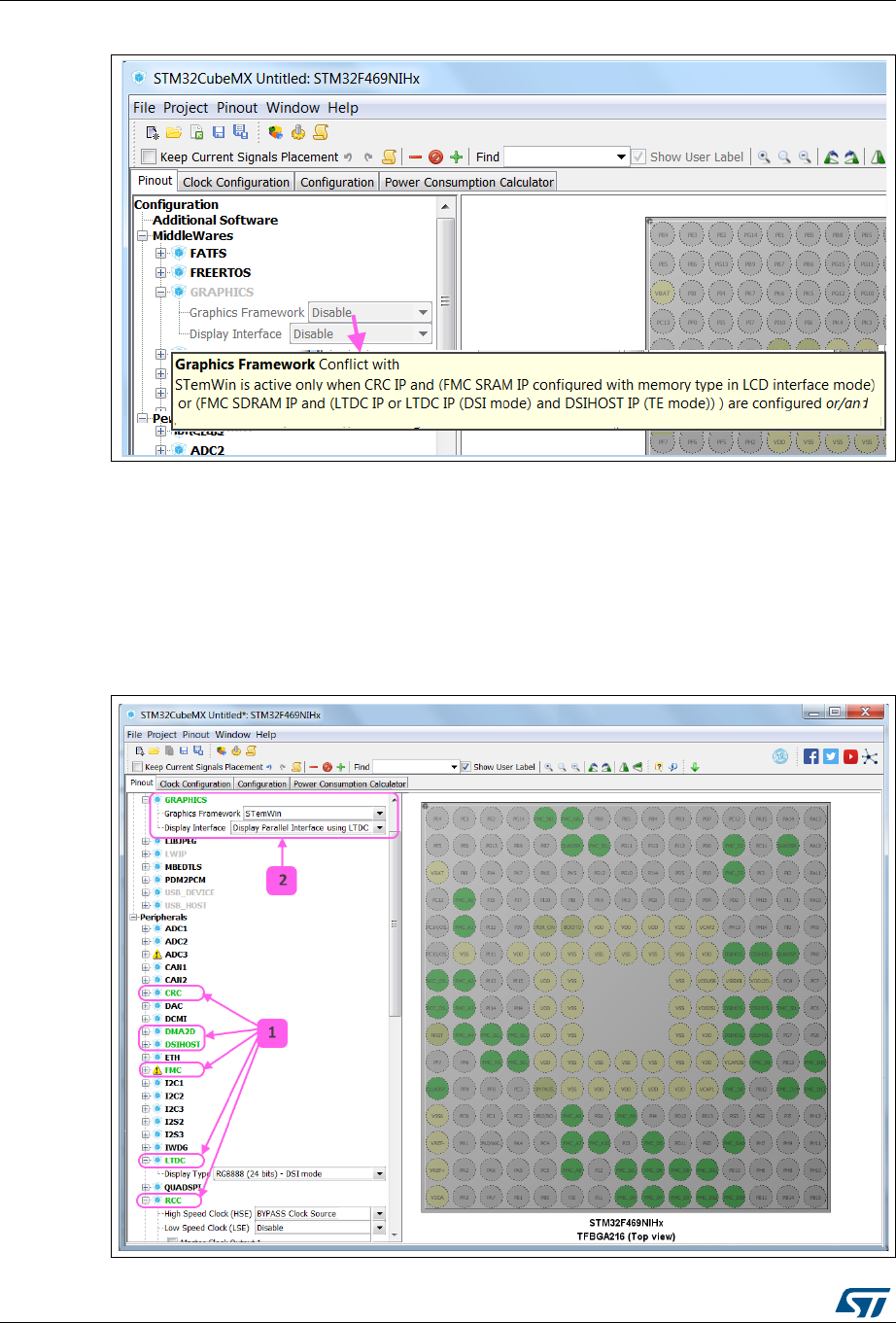Click green down-arrow update icon in lower toolbar
This screenshot has width=896, height=1323.
point(695,767)
